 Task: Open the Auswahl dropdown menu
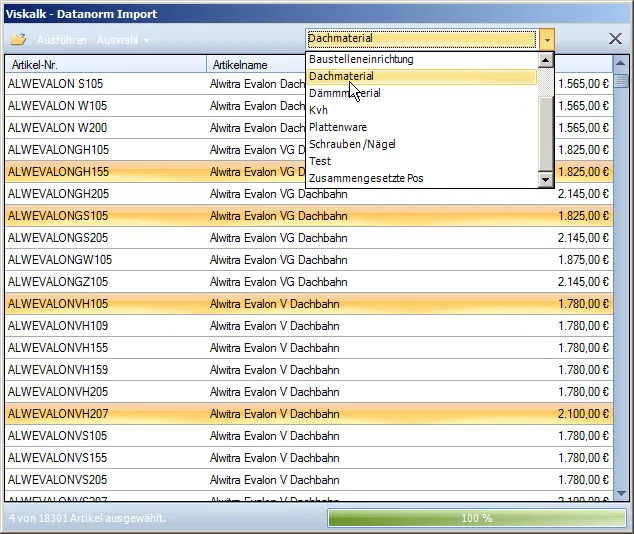pyautogui.click(x=123, y=40)
